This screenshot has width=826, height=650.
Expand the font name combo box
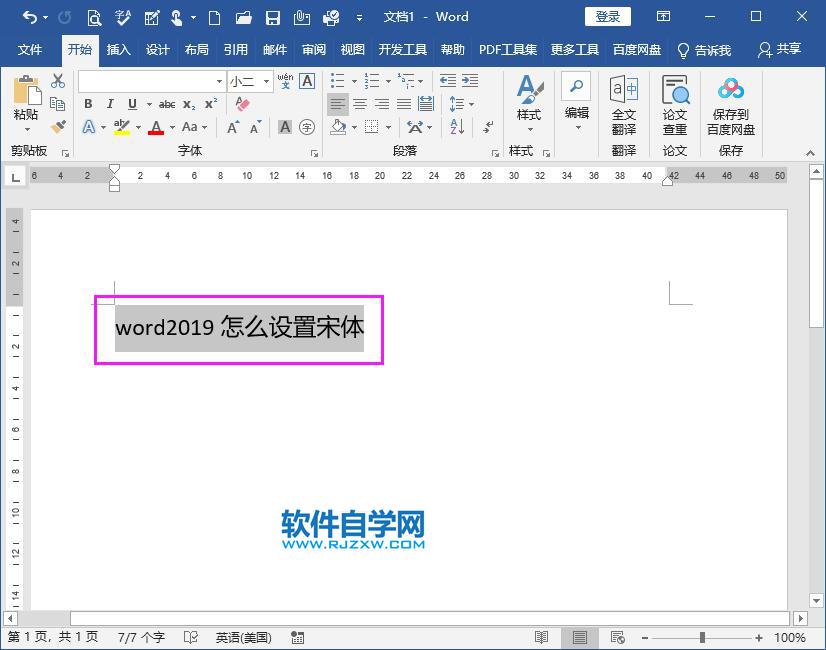coord(220,82)
